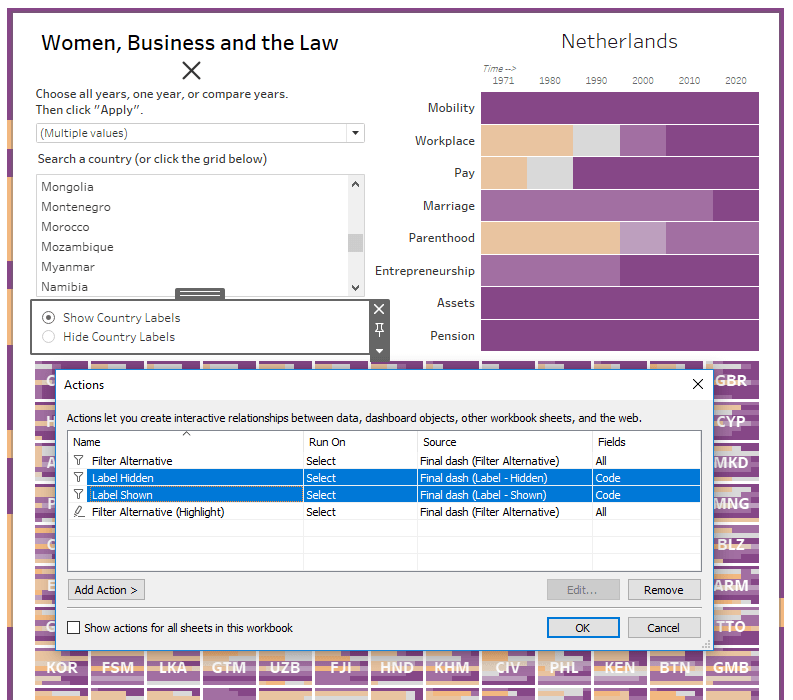The height and width of the screenshot is (700, 793).
Task: Click the pin icon on the label container
Action: (x=379, y=330)
